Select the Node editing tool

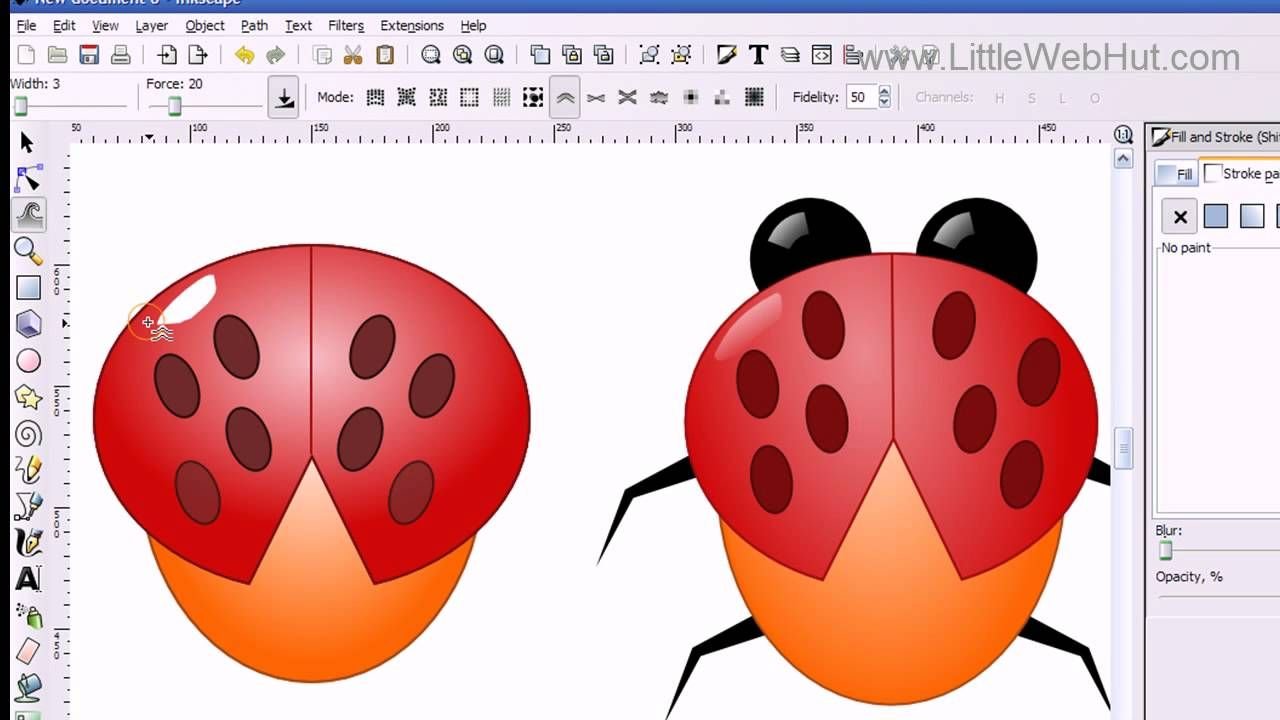pos(28,179)
